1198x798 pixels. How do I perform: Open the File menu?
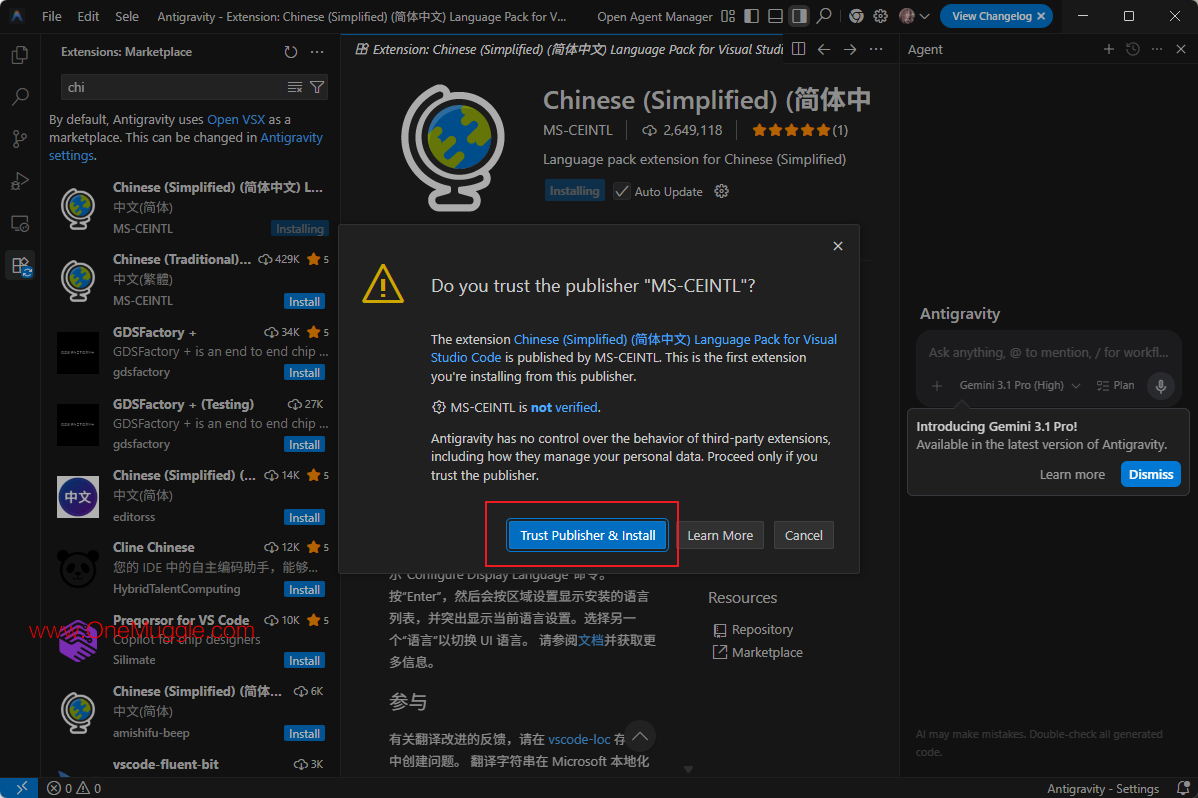point(52,16)
